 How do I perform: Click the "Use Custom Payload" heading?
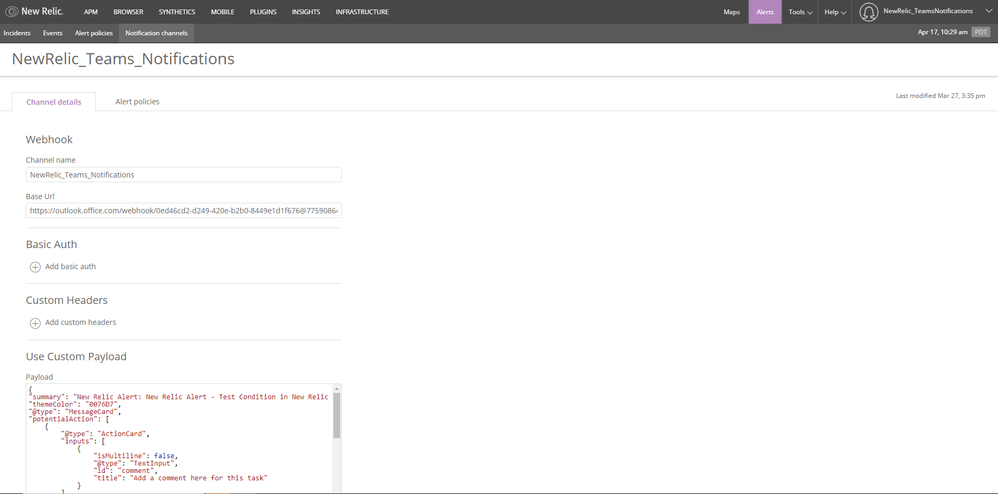pyautogui.click(x=76, y=356)
